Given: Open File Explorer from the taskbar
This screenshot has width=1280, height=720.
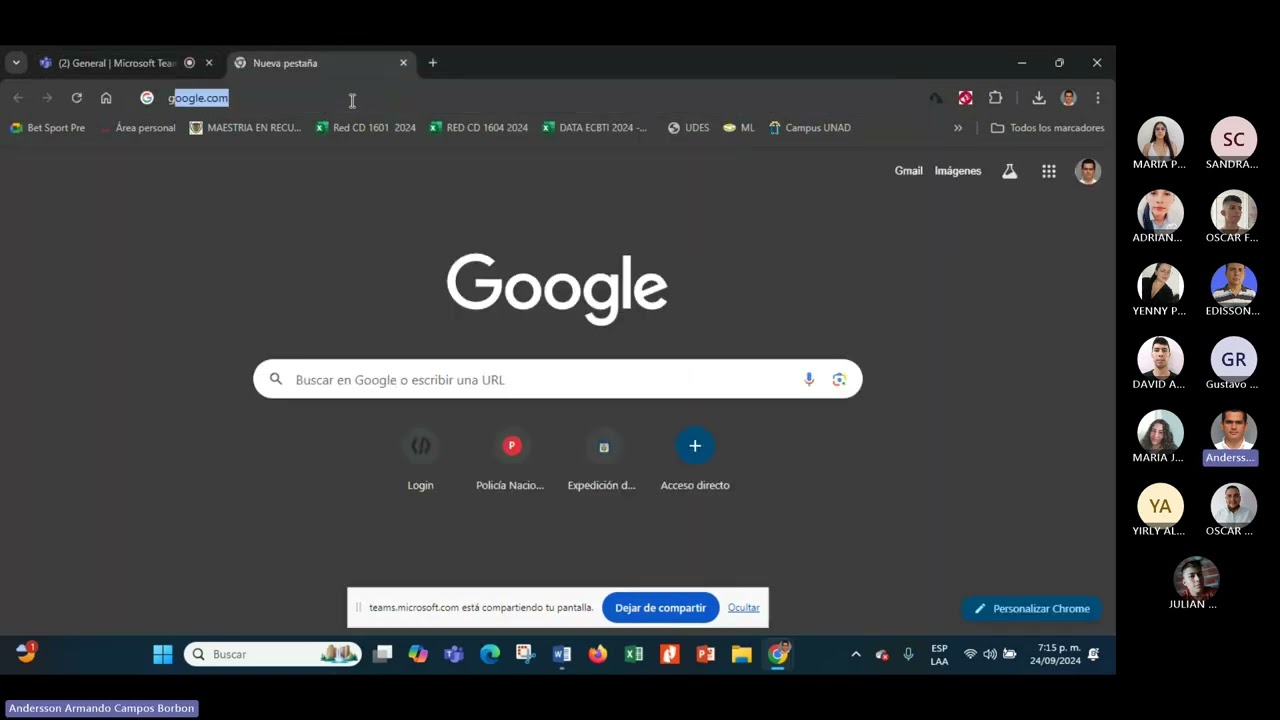Looking at the screenshot, I should pos(742,654).
